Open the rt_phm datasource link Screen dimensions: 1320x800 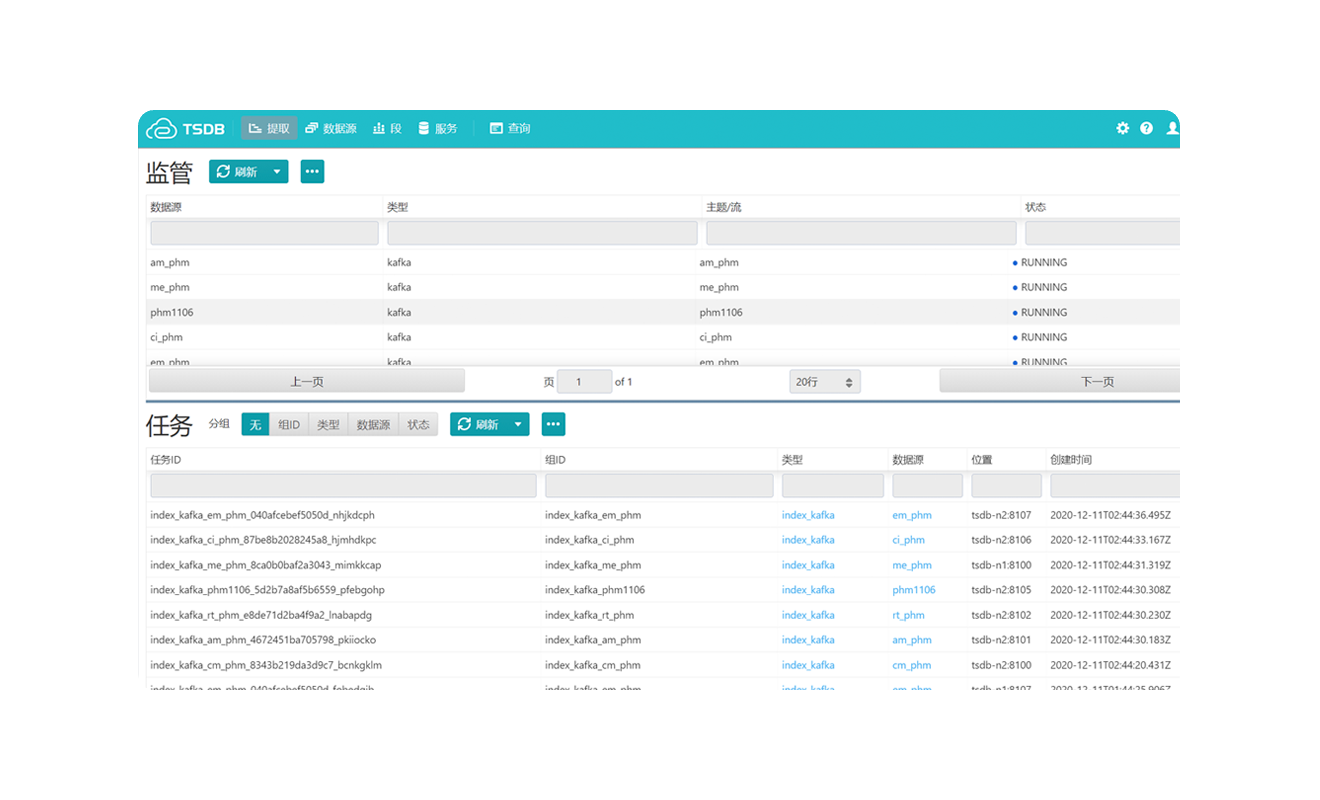click(x=908, y=615)
